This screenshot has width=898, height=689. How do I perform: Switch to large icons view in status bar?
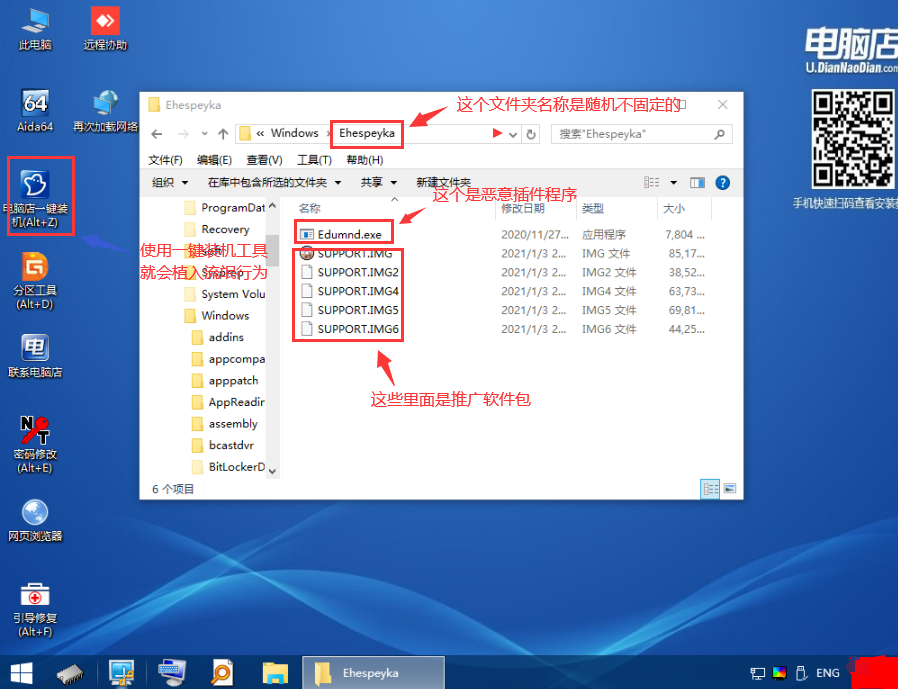(730, 489)
